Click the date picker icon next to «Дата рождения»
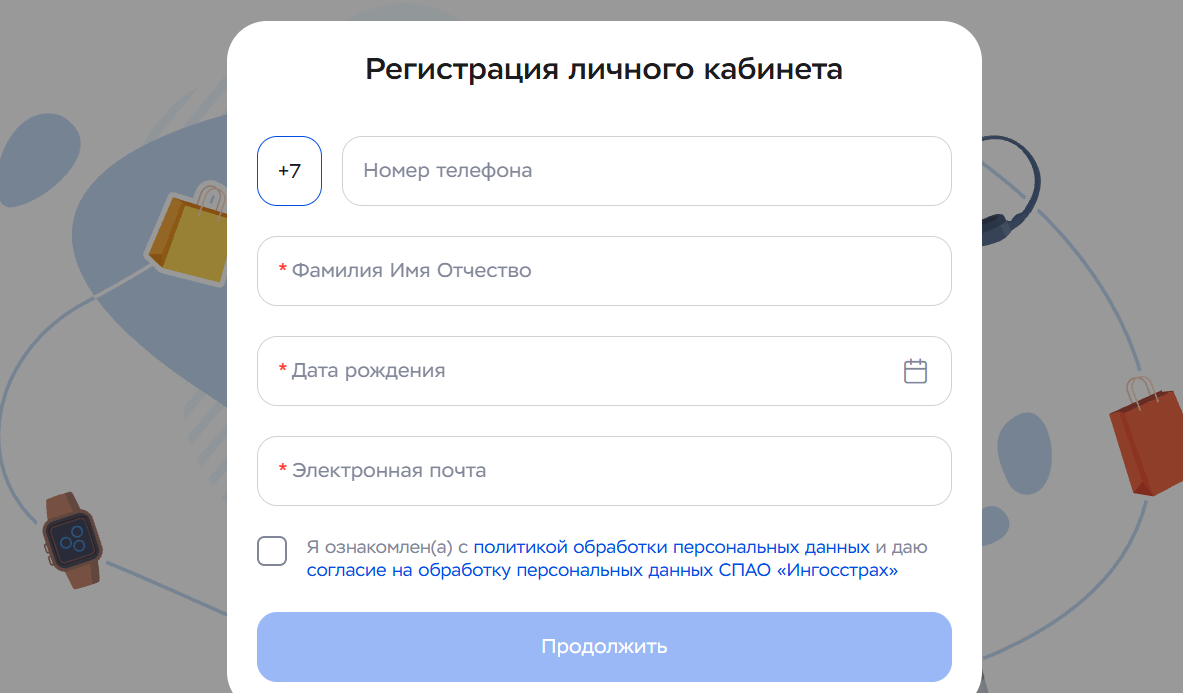Screen dimensions: 1183x693 (914, 370)
